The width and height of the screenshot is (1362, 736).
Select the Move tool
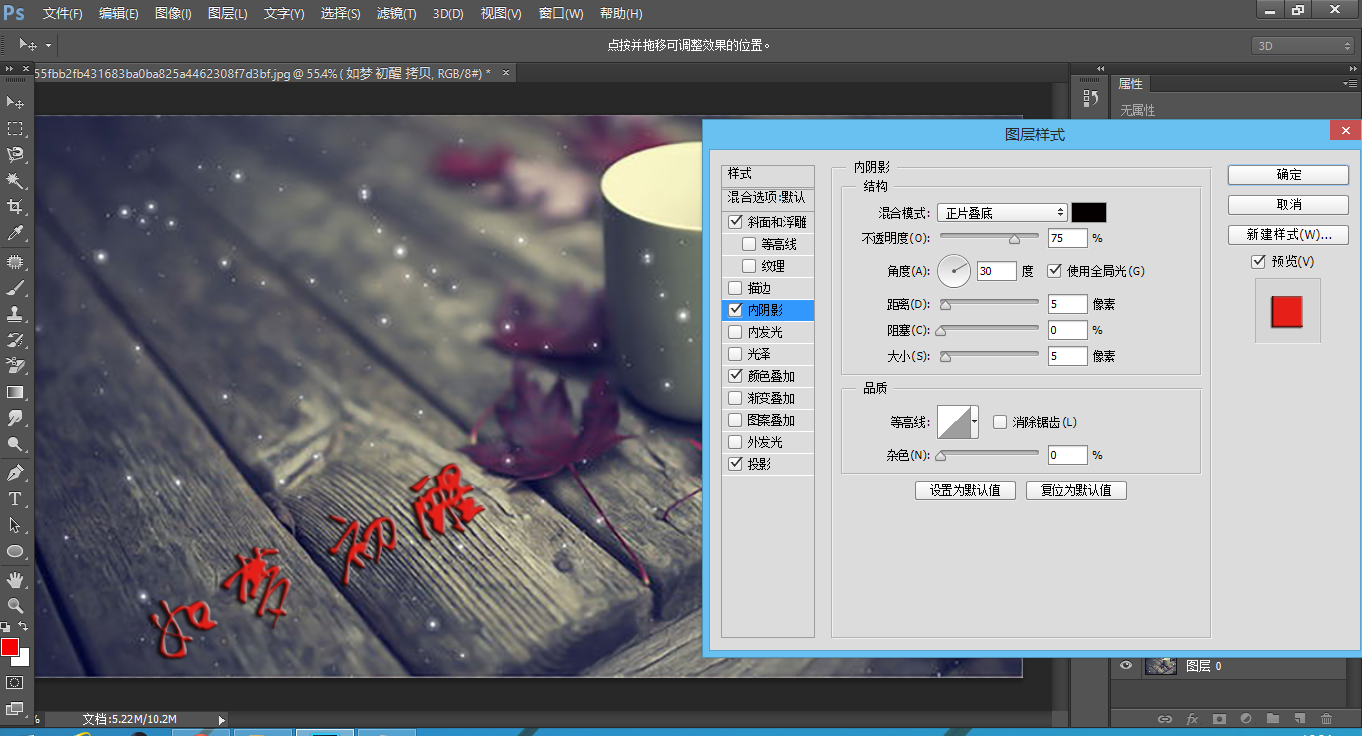click(x=15, y=102)
